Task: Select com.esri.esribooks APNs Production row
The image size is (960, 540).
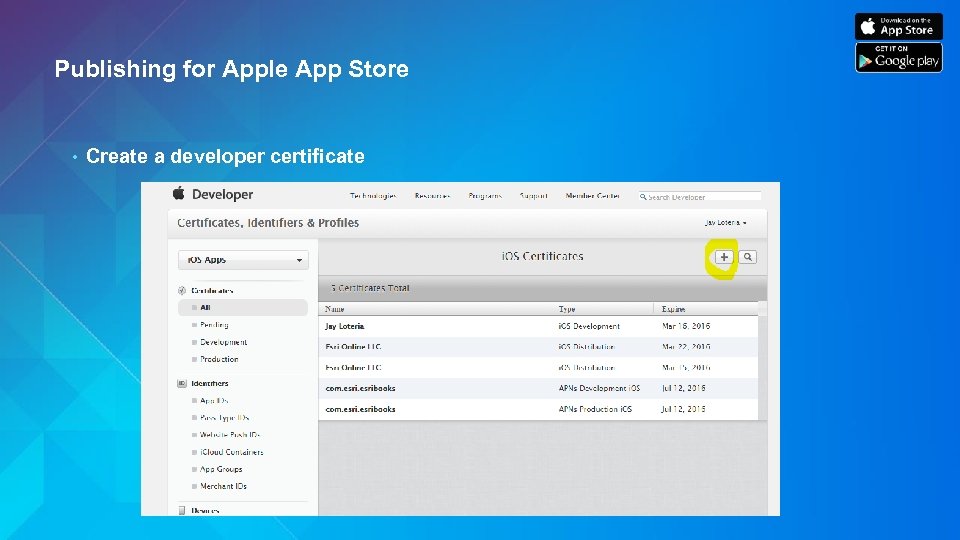Action: (x=538, y=409)
